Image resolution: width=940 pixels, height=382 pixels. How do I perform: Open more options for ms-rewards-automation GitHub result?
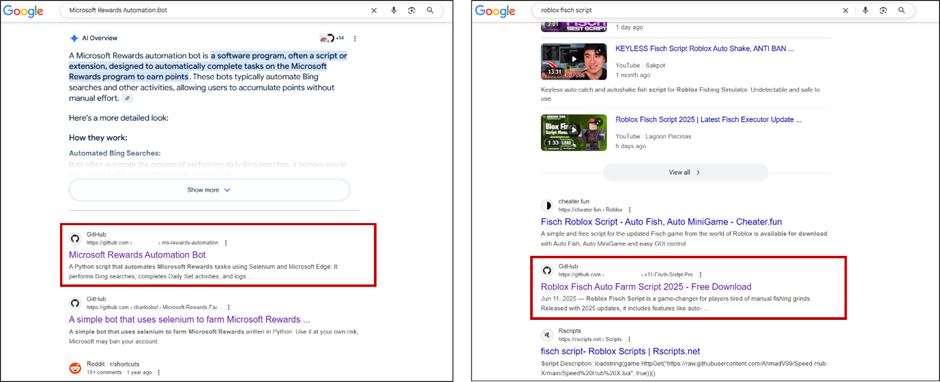point(225,243)
